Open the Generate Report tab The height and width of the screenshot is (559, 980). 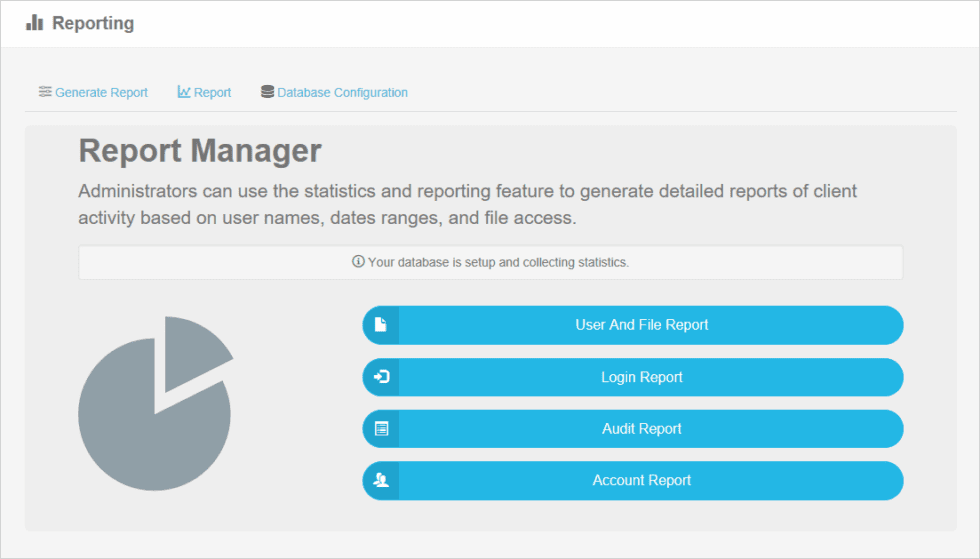point(93,93)
